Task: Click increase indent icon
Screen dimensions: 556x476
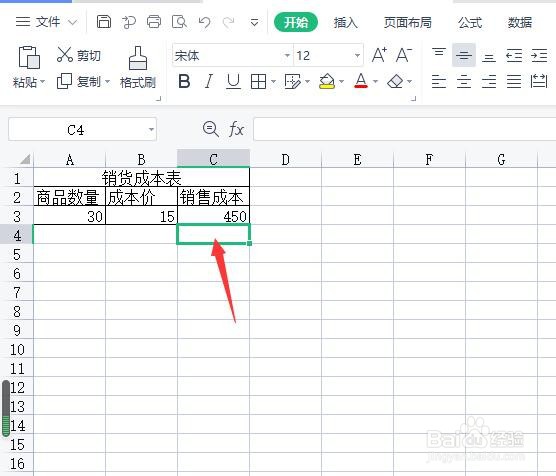Action: coord(539,56)
